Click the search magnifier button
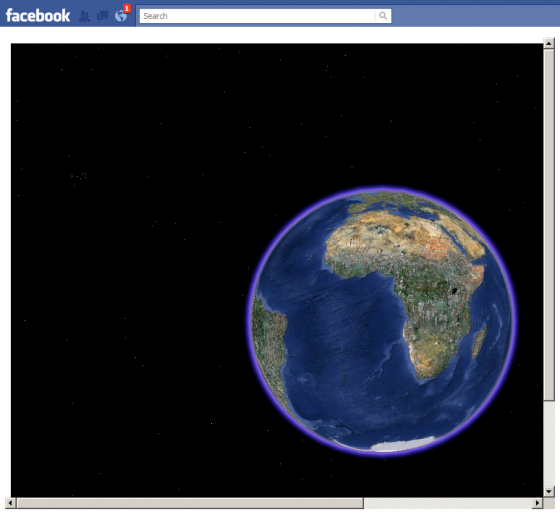Viewport: 560px width, 512px height. [x=383, y=16]
